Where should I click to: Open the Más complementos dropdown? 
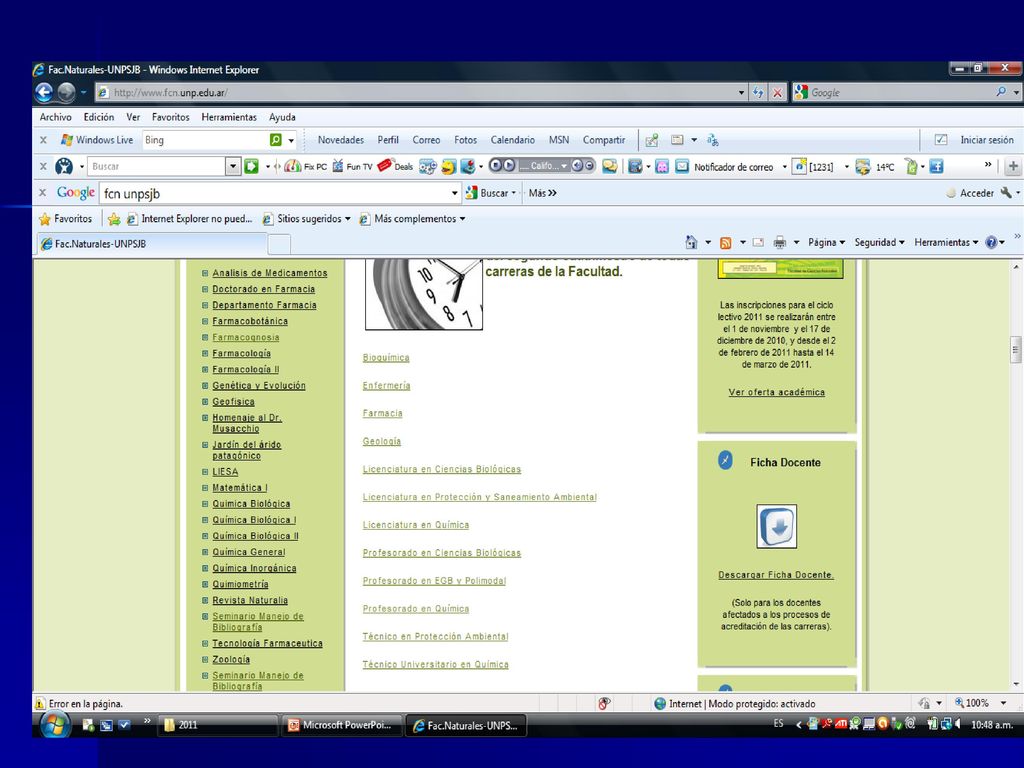pos(462,219)
